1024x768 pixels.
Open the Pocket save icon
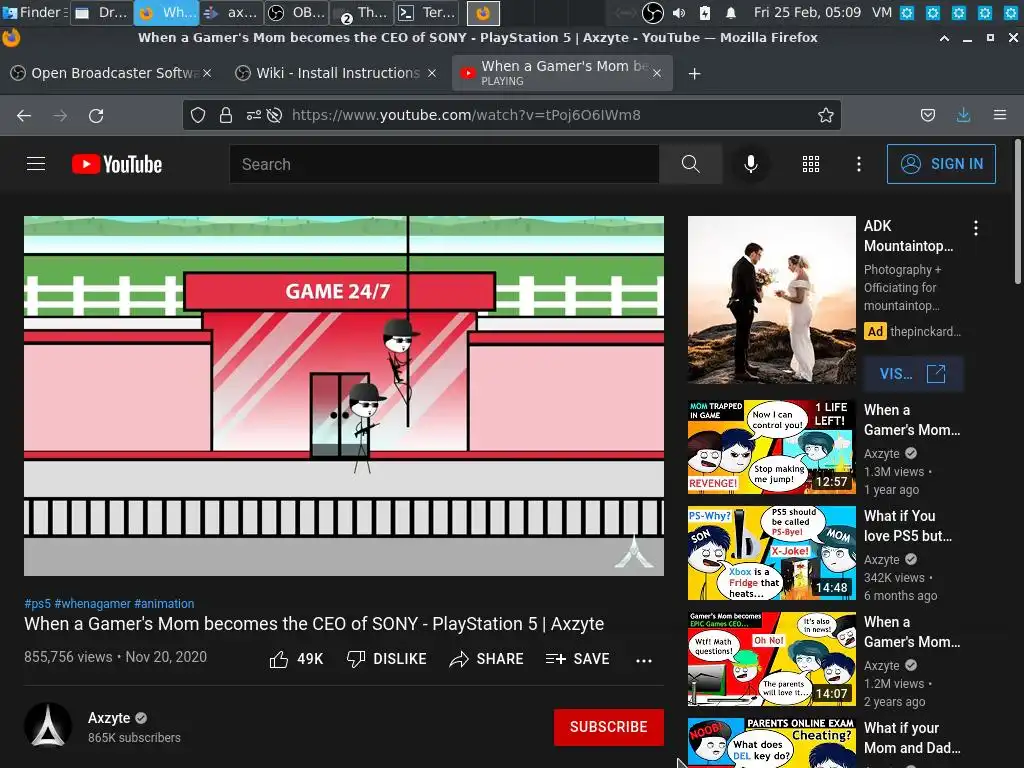(927, 116)
